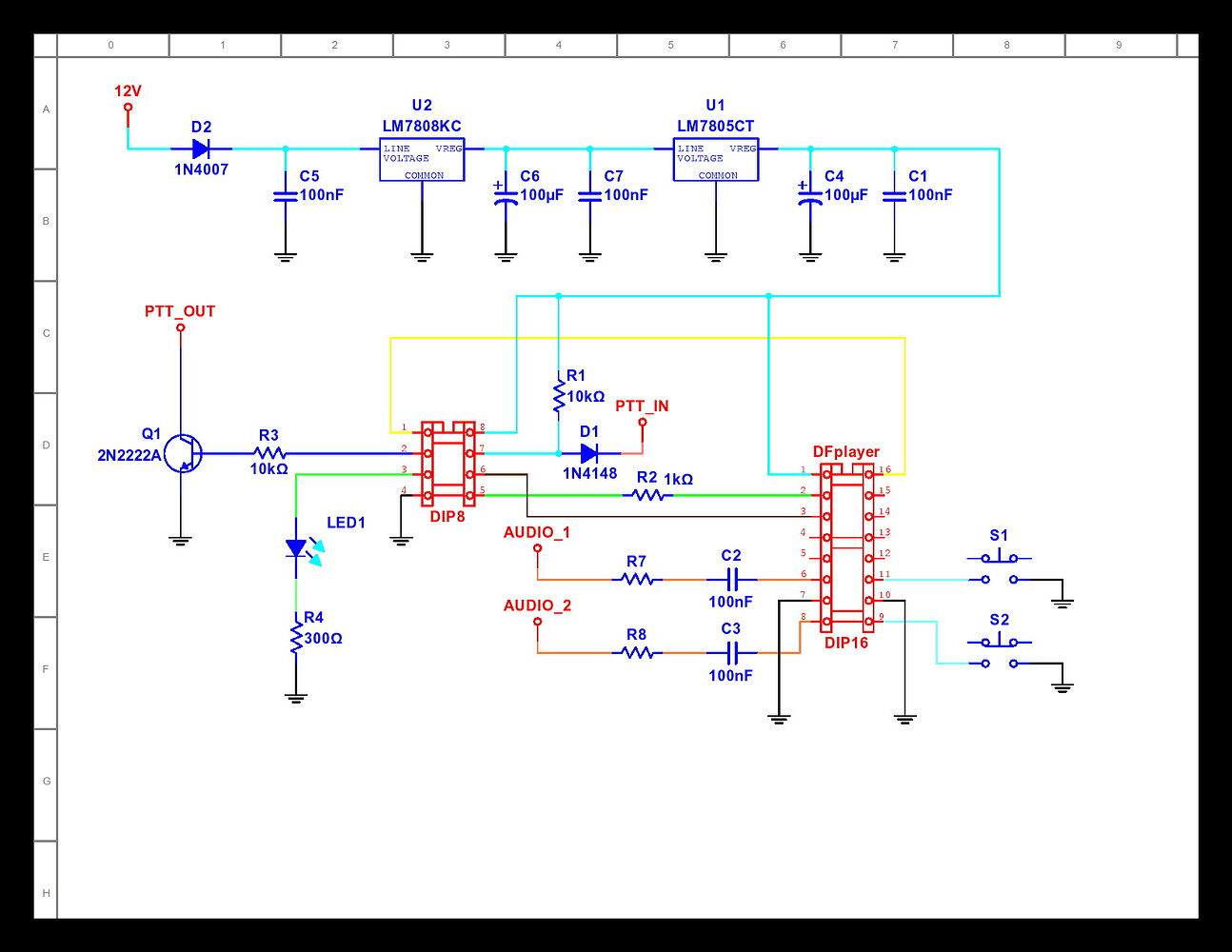1232x952 pixels.
Task: Select the R8 resistor on AUDIO_2 line
Action: point(636,653)
